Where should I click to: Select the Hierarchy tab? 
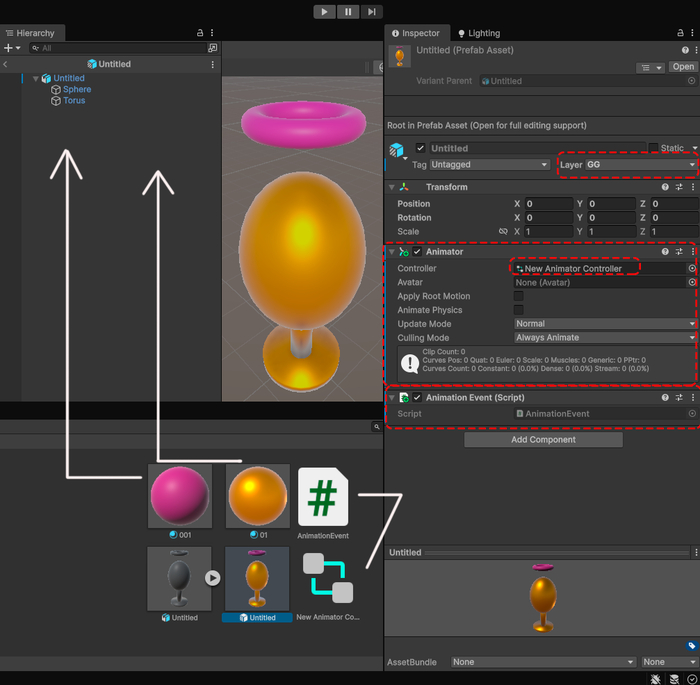point(35,33)
